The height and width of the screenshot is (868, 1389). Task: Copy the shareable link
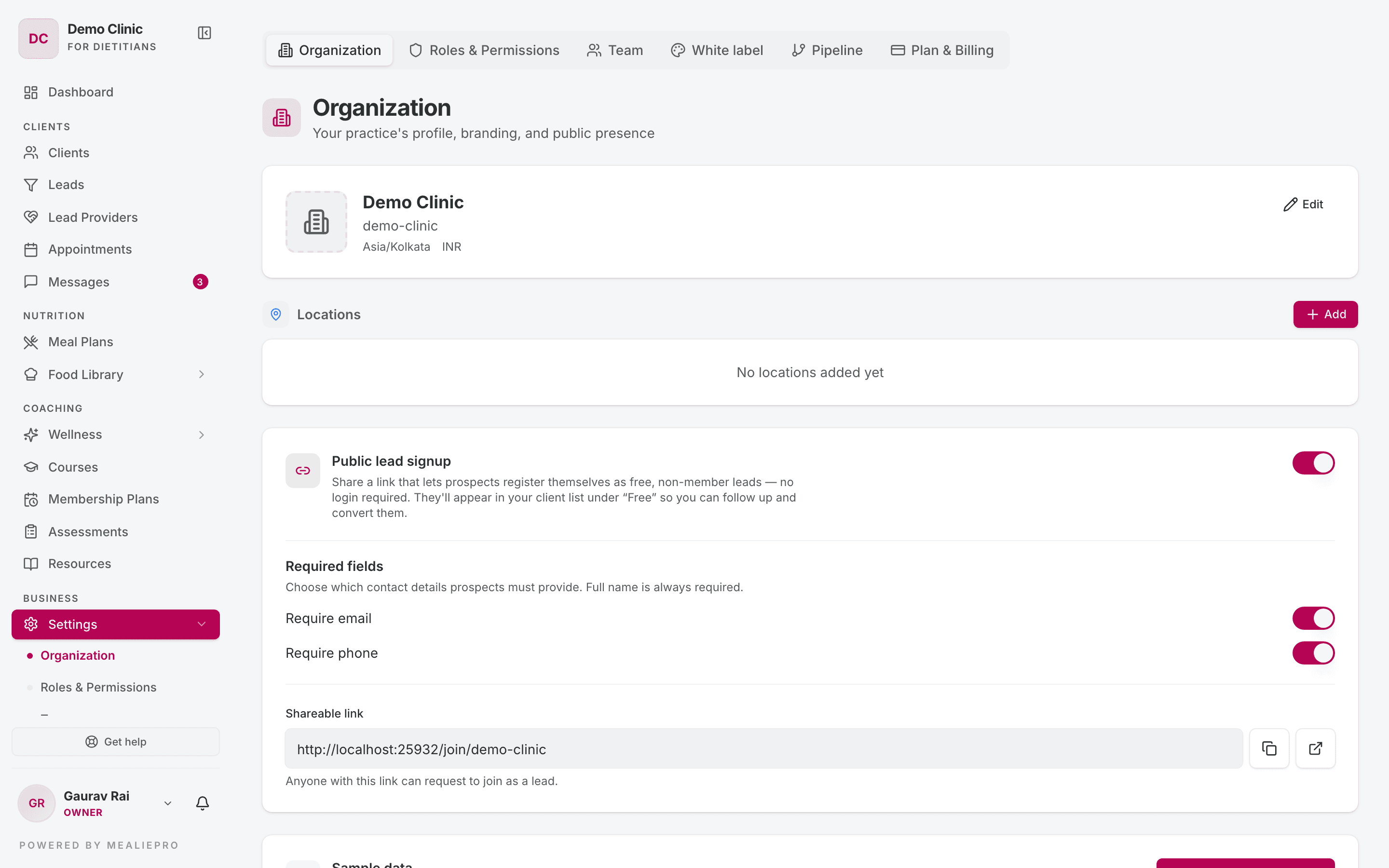coord(1269,748)
